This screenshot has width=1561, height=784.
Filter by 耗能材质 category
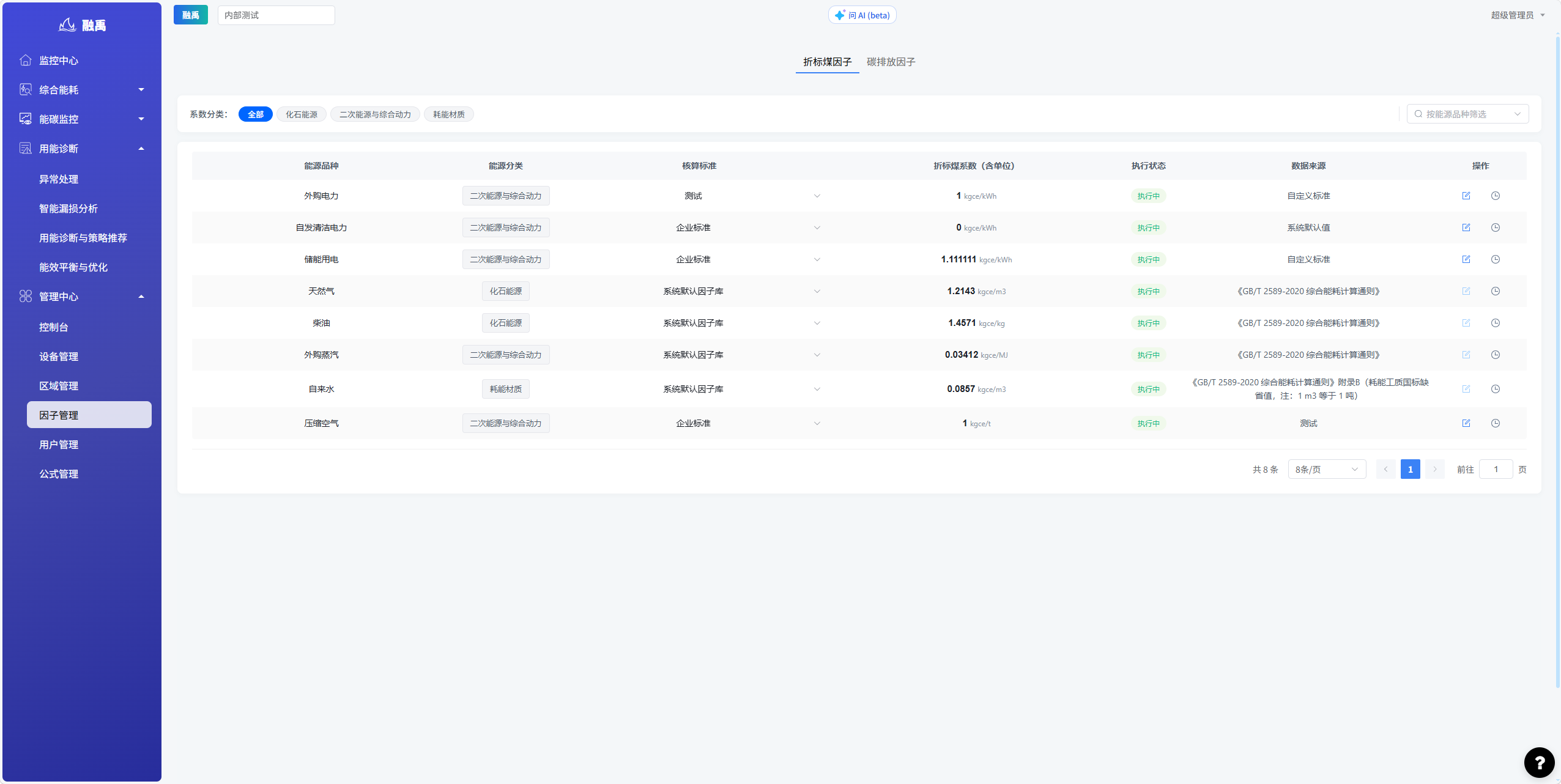[x=448, y=114]
